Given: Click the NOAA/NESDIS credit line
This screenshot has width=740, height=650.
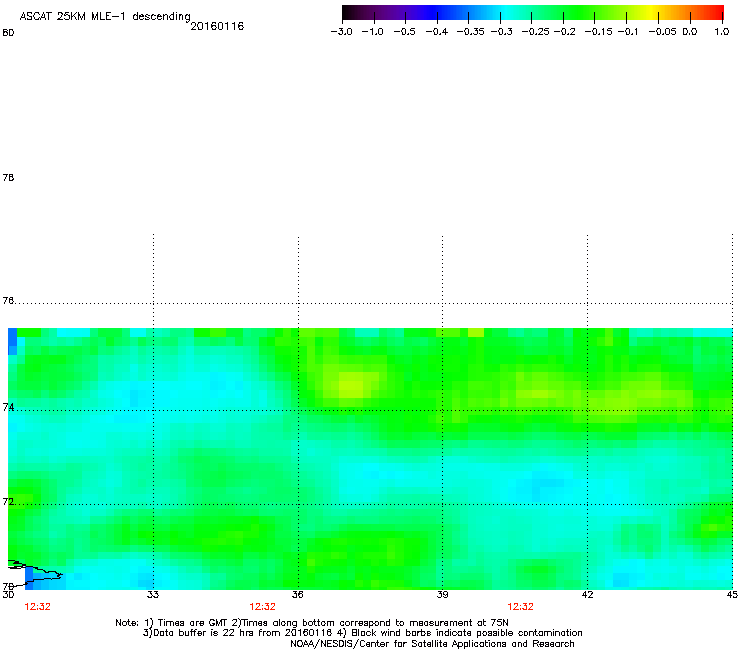Looking at the screenshot, I should 432,644.
